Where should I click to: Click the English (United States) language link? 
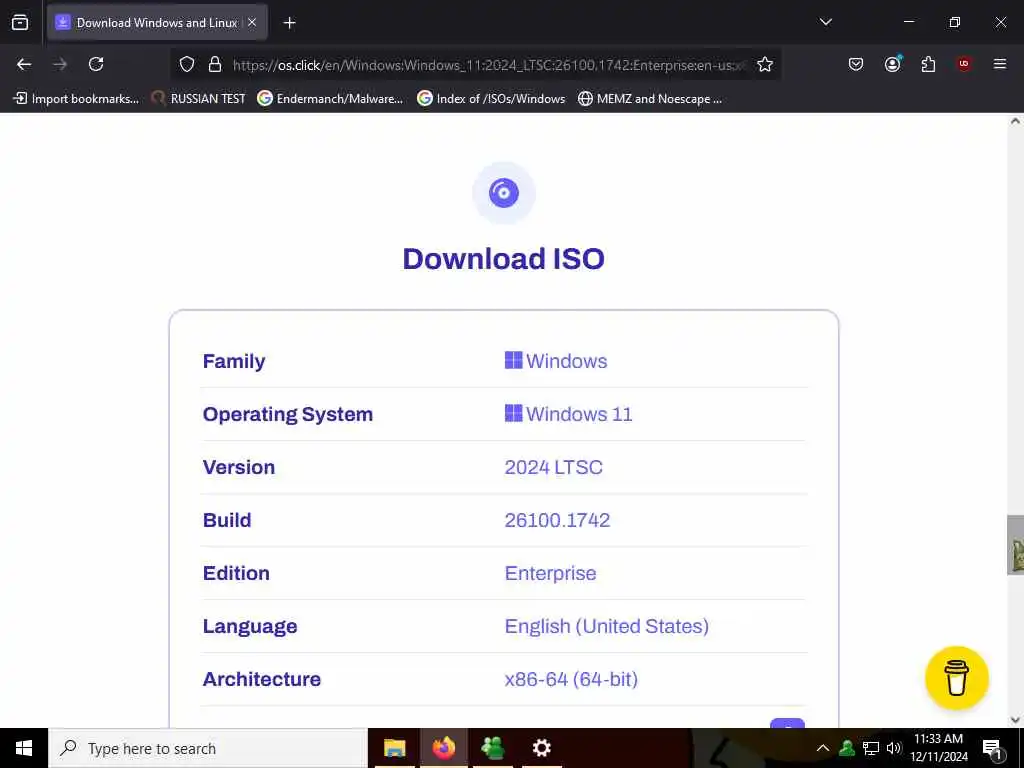[x=606, y=626]
